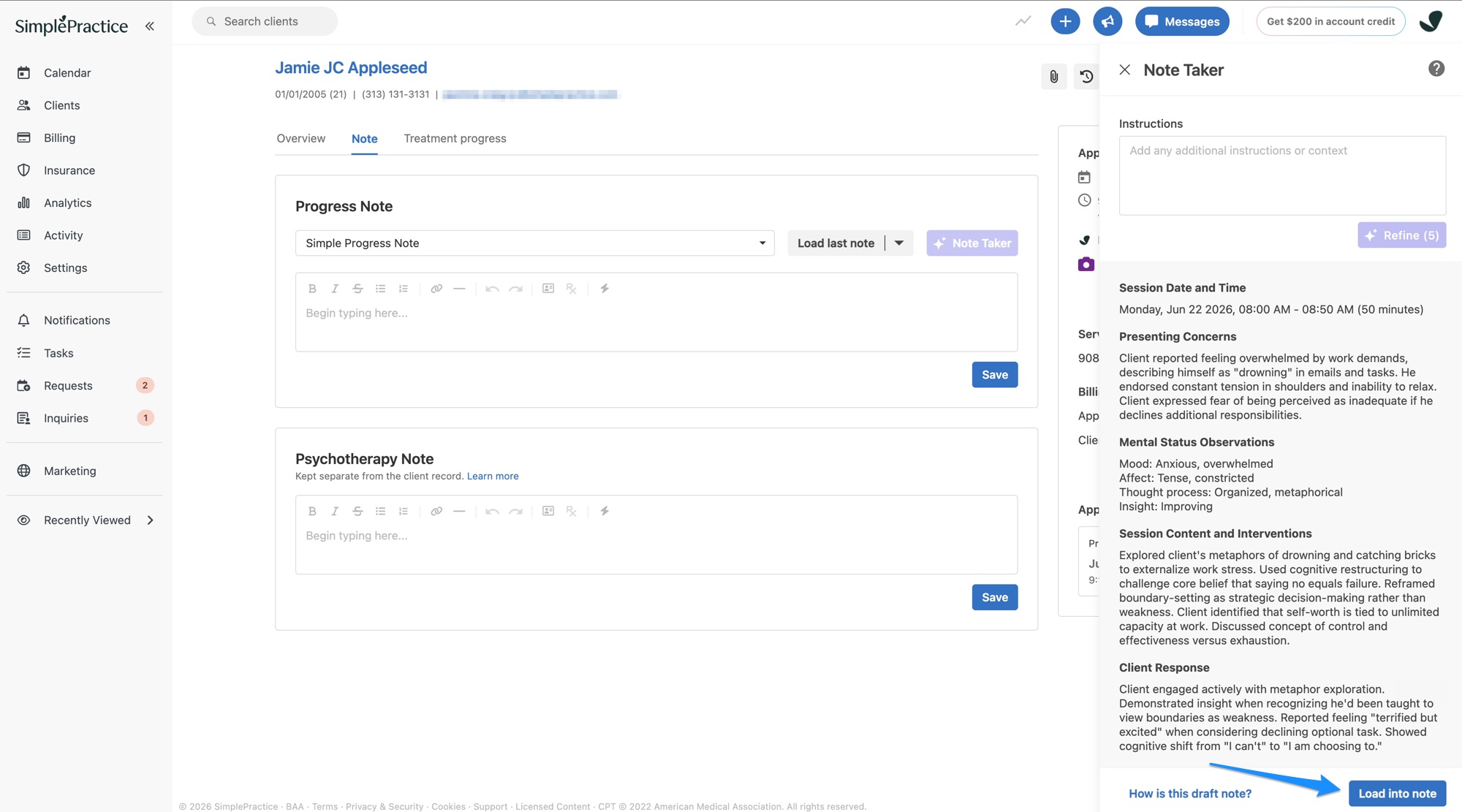Open client profile Jamie JC Appleseed
1462x812 pixels.
tap(351, 67)
